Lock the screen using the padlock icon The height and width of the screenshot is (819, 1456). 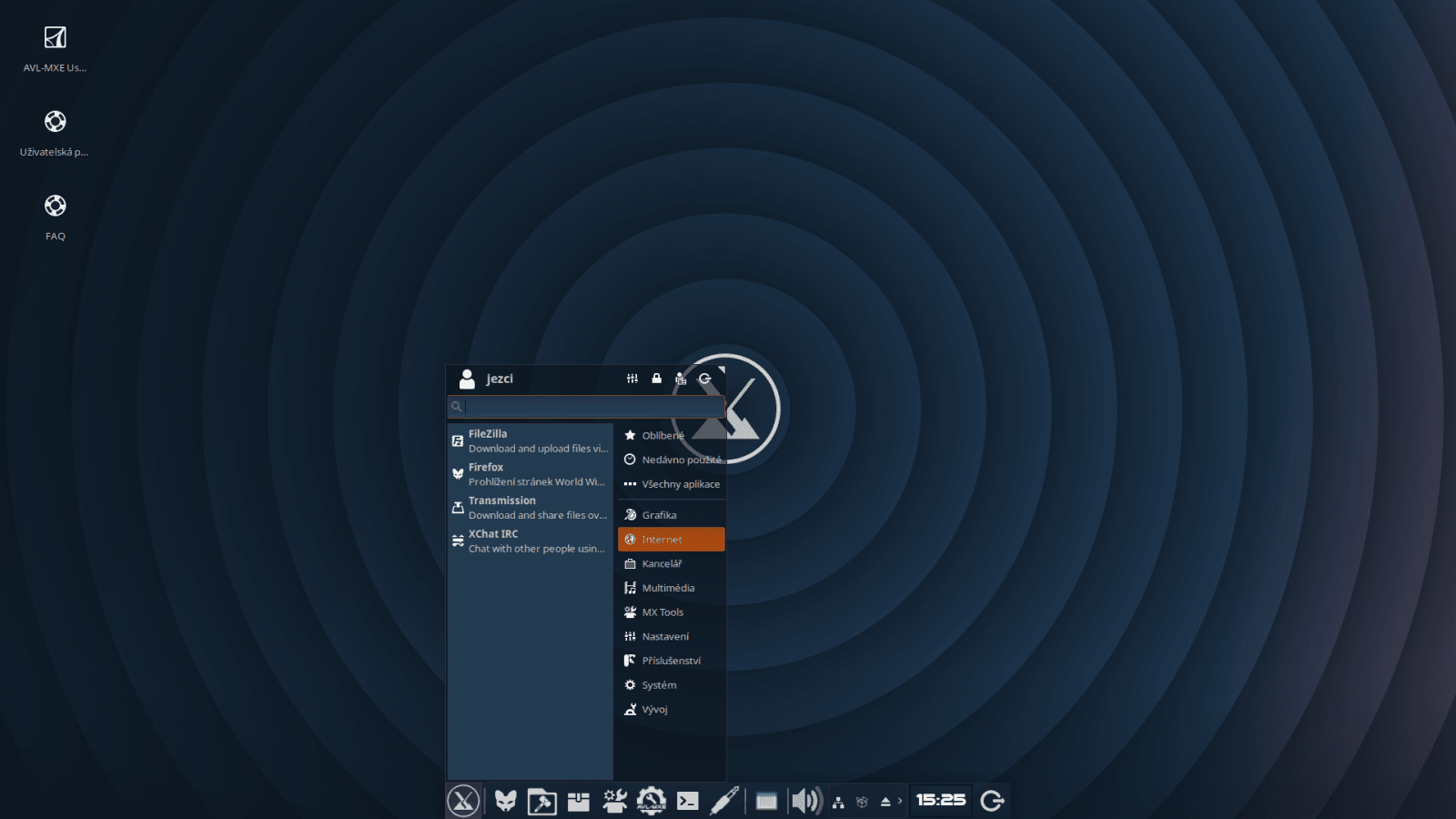(x=656, y=378)
